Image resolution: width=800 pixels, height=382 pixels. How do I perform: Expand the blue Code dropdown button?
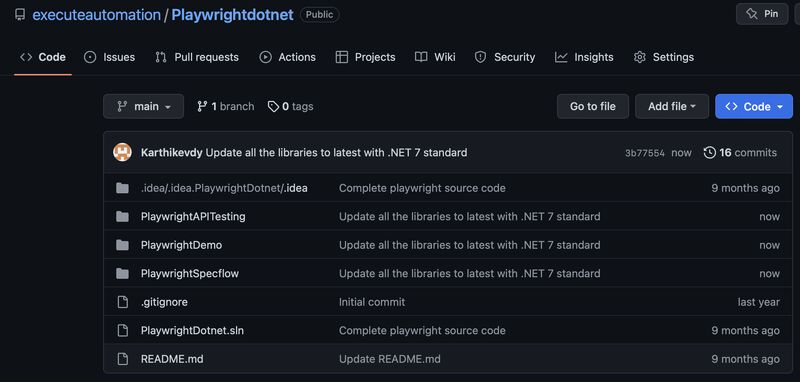point(754,107)
